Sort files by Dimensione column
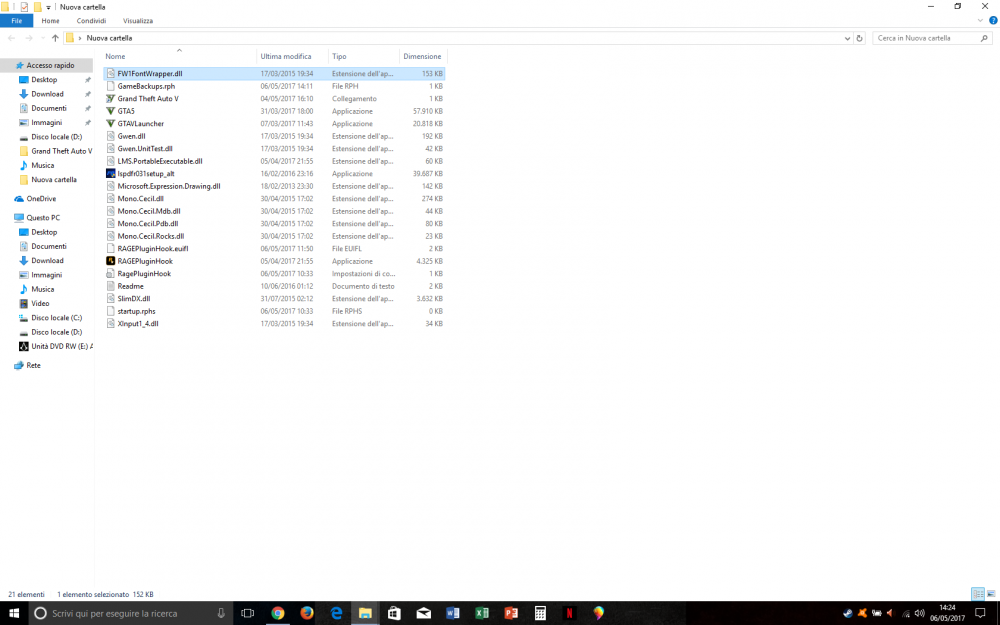Viewport: 1000px width, 625px height. [x=422, y=56]
